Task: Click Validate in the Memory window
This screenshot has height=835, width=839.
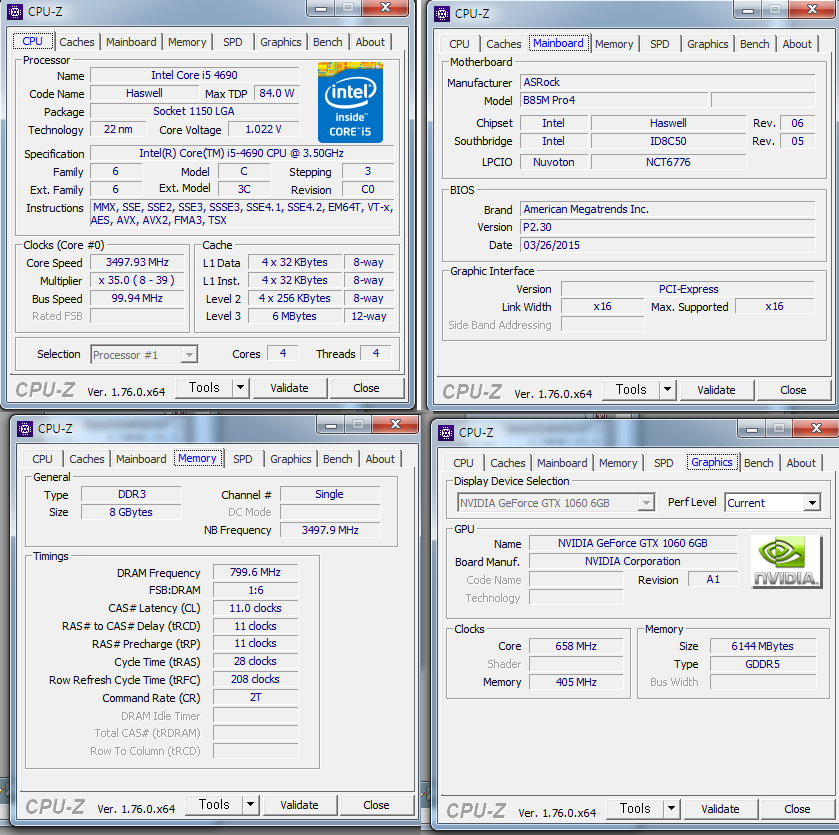Action: (x=300, y=805)
